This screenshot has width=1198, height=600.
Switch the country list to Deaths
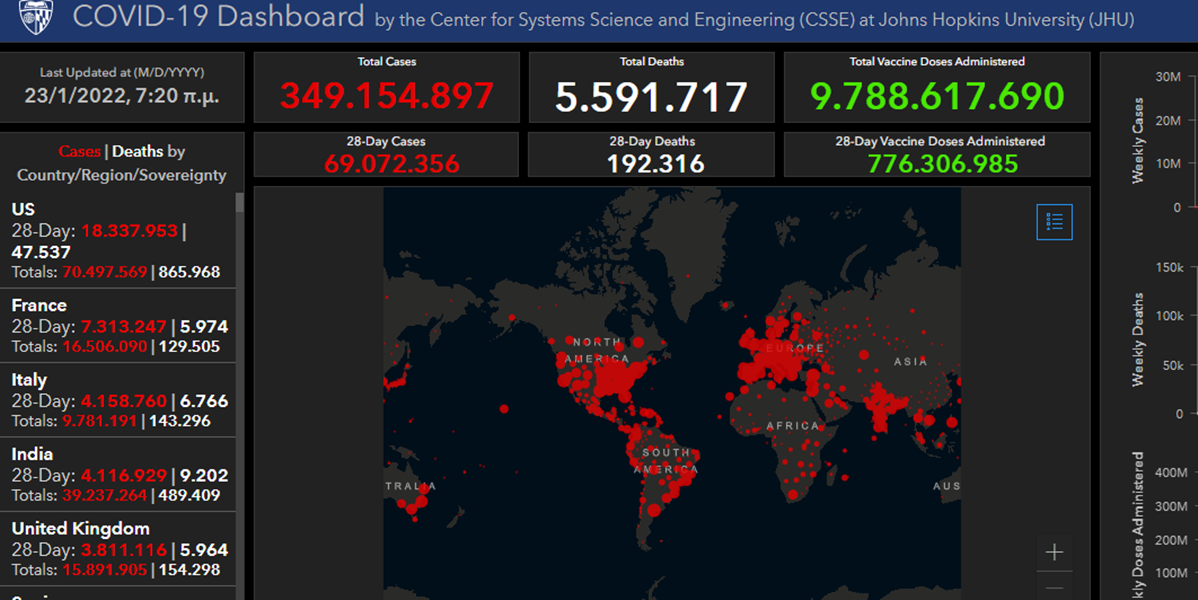click(x=137, y=152)
